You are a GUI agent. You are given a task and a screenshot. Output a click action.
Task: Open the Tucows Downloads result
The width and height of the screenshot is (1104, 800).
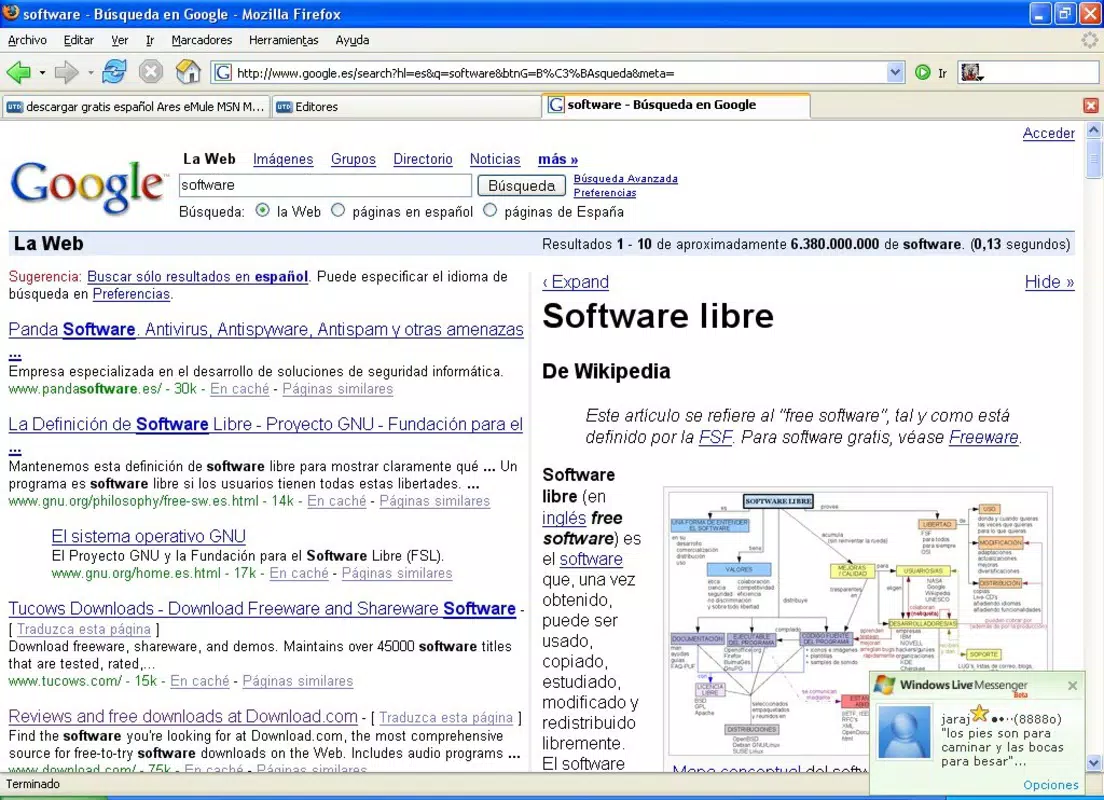pos(262,608)
